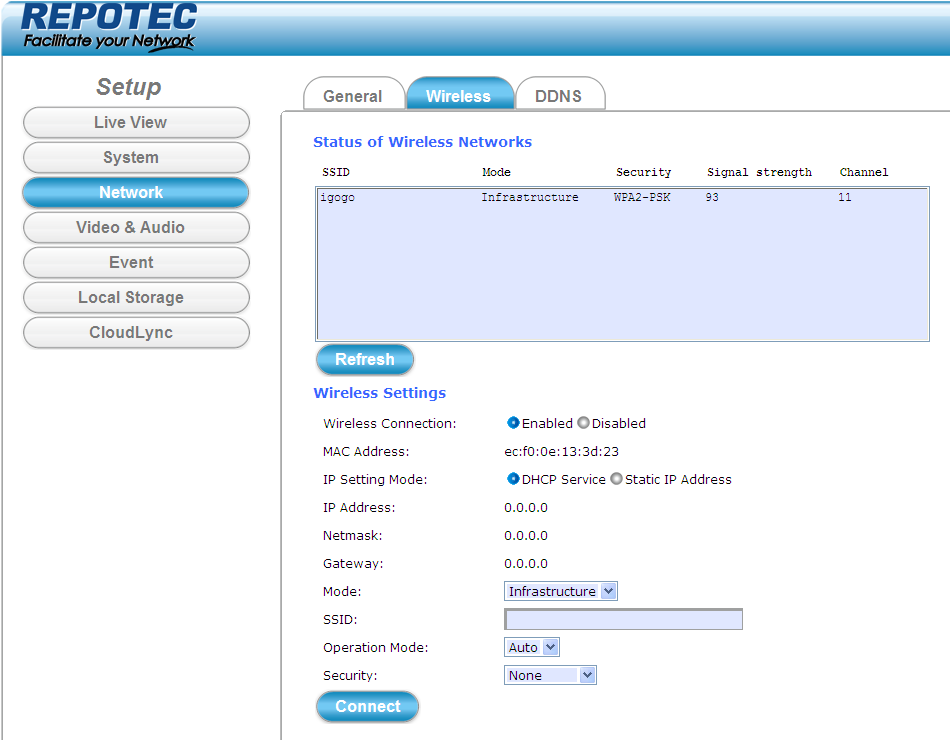Refresh the wireless networks list
950x740 pixels.
pos(364,360)
